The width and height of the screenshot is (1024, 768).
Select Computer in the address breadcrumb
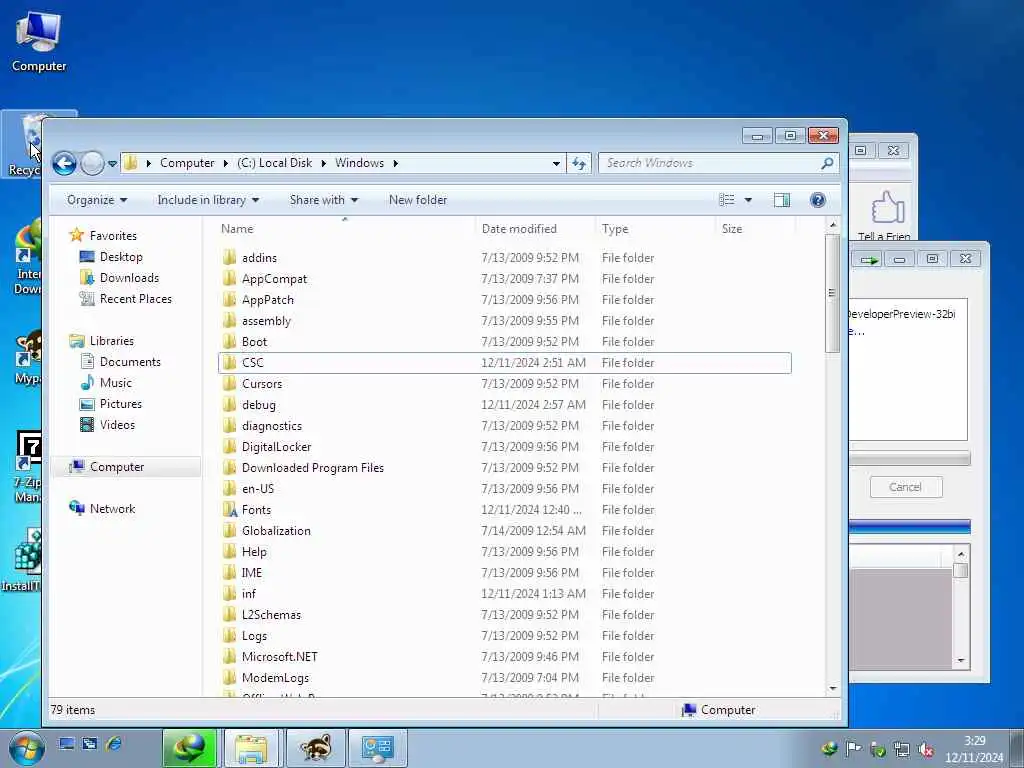point(187,163)
